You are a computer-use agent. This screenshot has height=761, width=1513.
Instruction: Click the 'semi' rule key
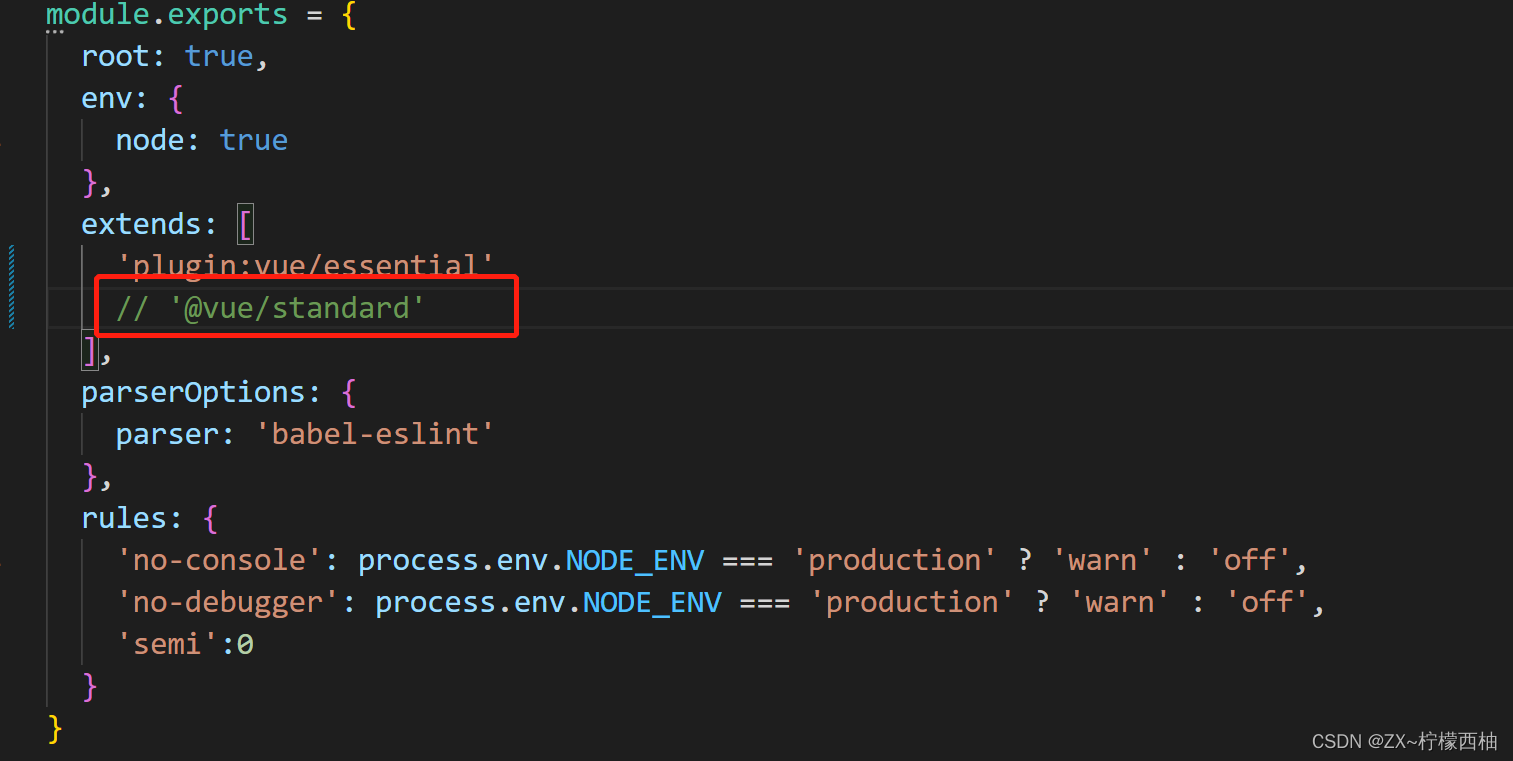(167, 644)
